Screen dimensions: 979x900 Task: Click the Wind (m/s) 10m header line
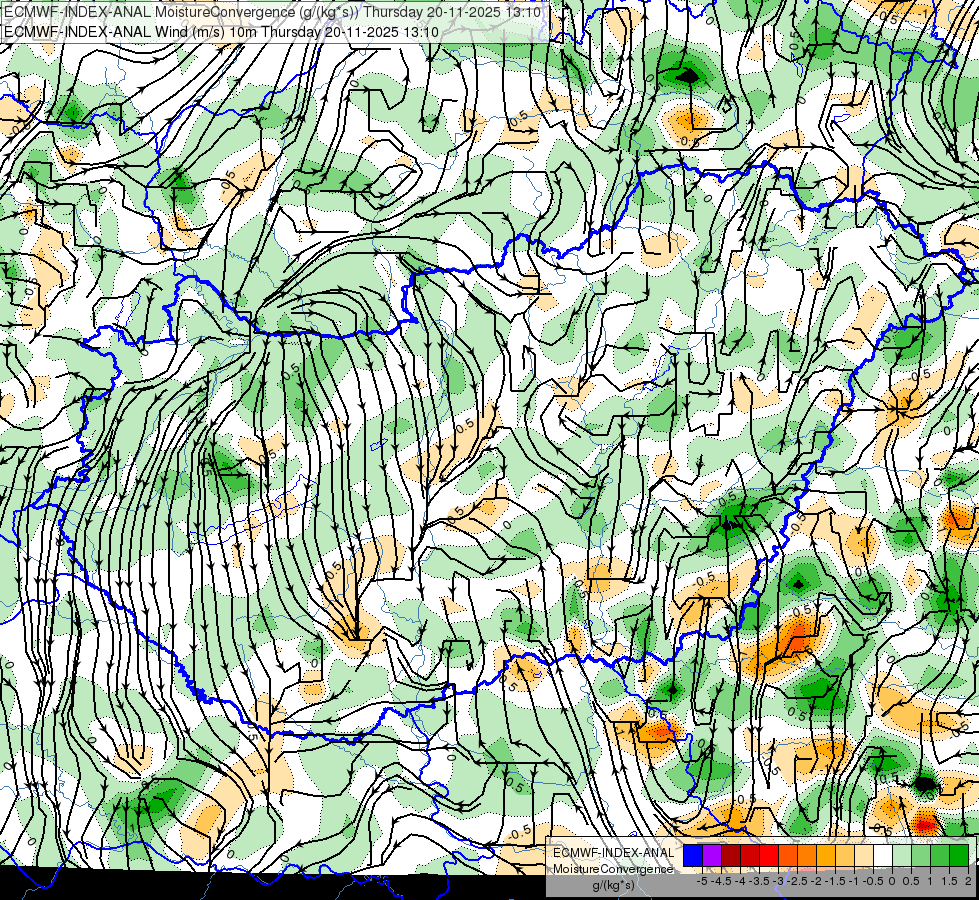221,31
